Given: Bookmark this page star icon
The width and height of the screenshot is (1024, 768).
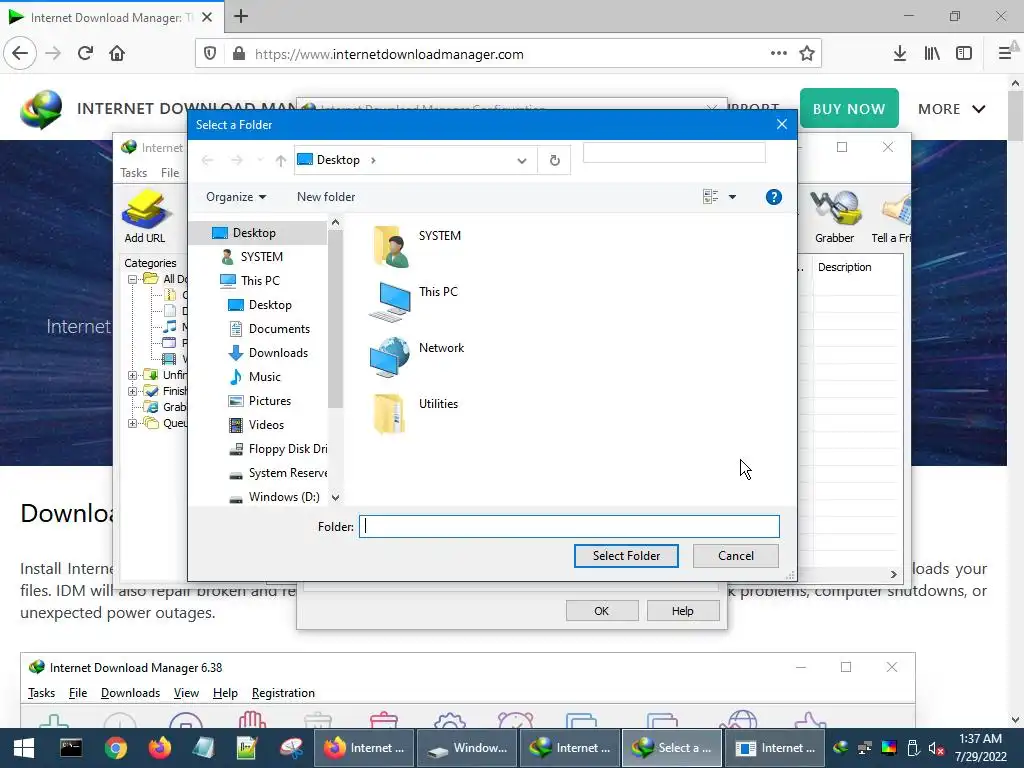Looking at the screenshot, I should point(807,54).
